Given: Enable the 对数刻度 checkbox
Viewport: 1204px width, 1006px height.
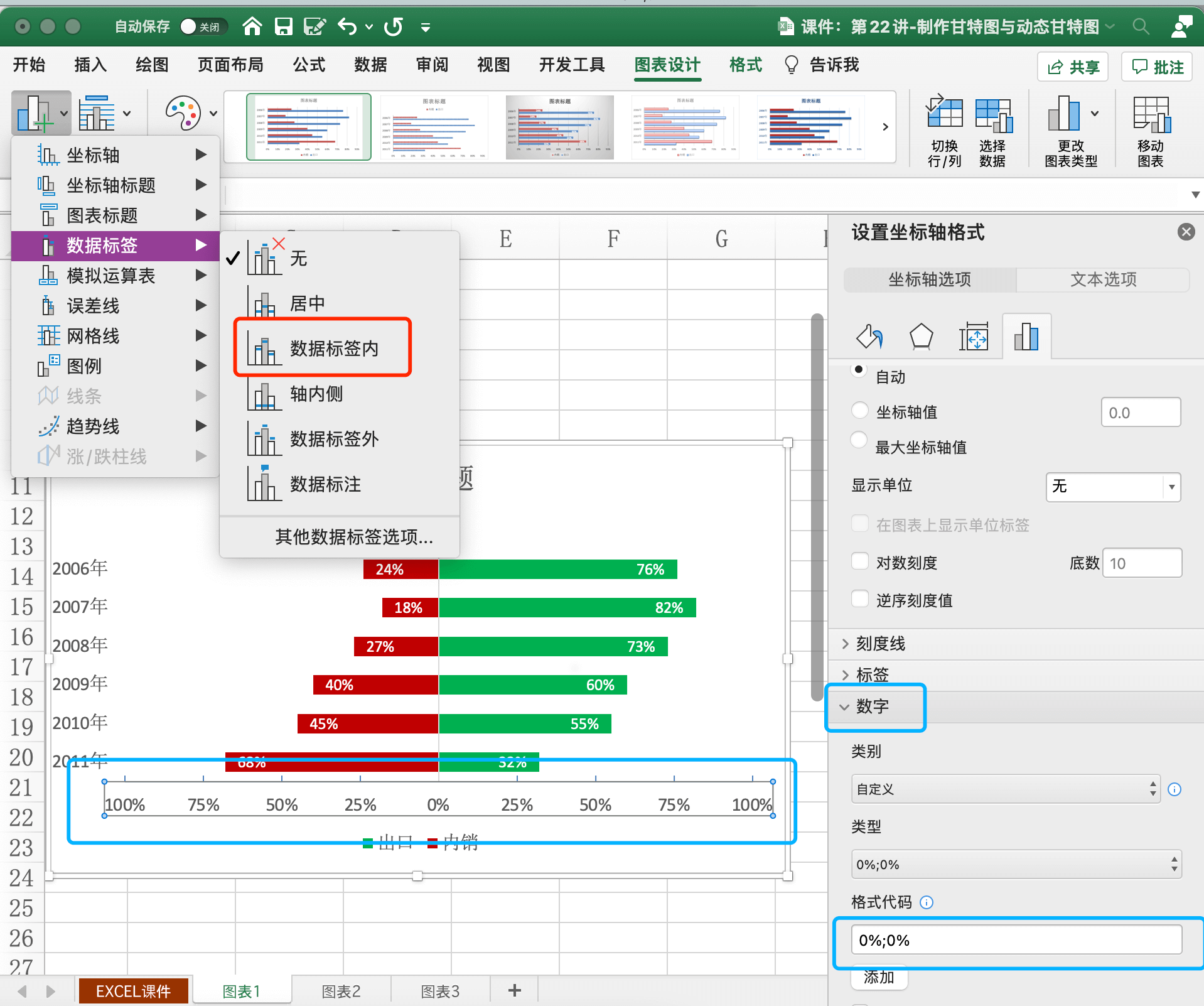Looking at the screenshot, I should click(x=859, y=560).
